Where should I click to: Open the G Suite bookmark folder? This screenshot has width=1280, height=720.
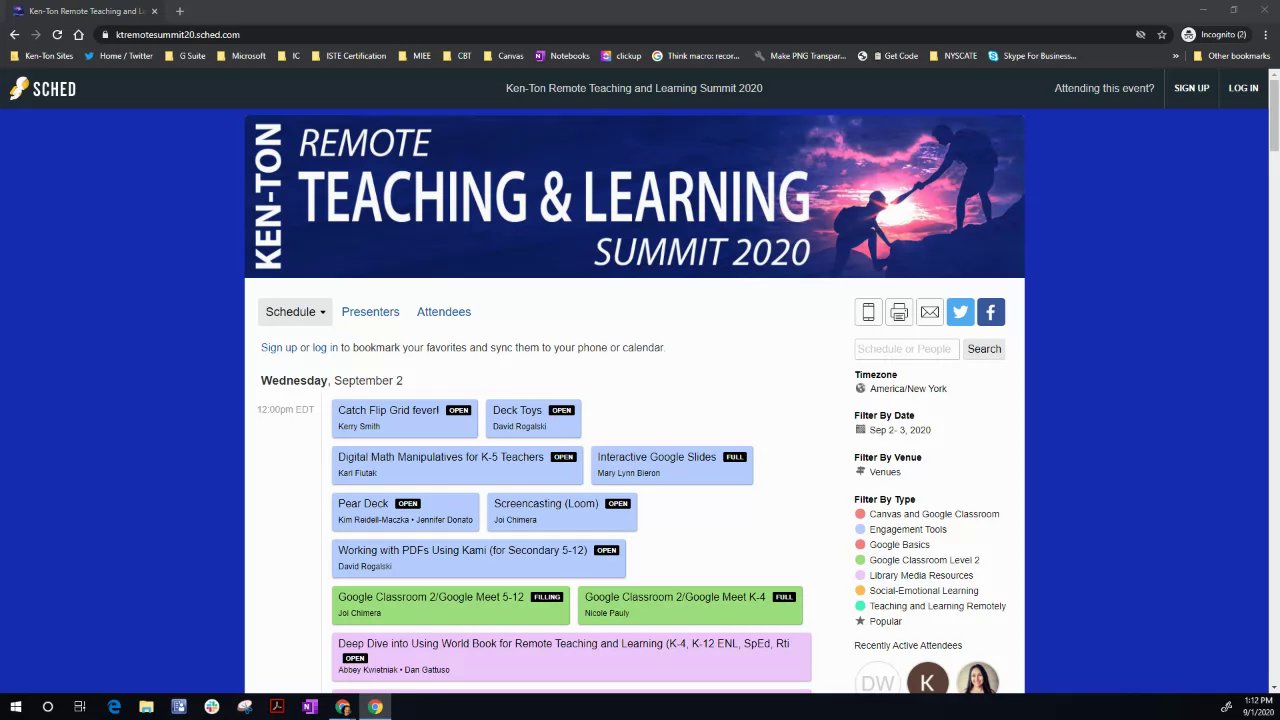(x=185, y=56)
